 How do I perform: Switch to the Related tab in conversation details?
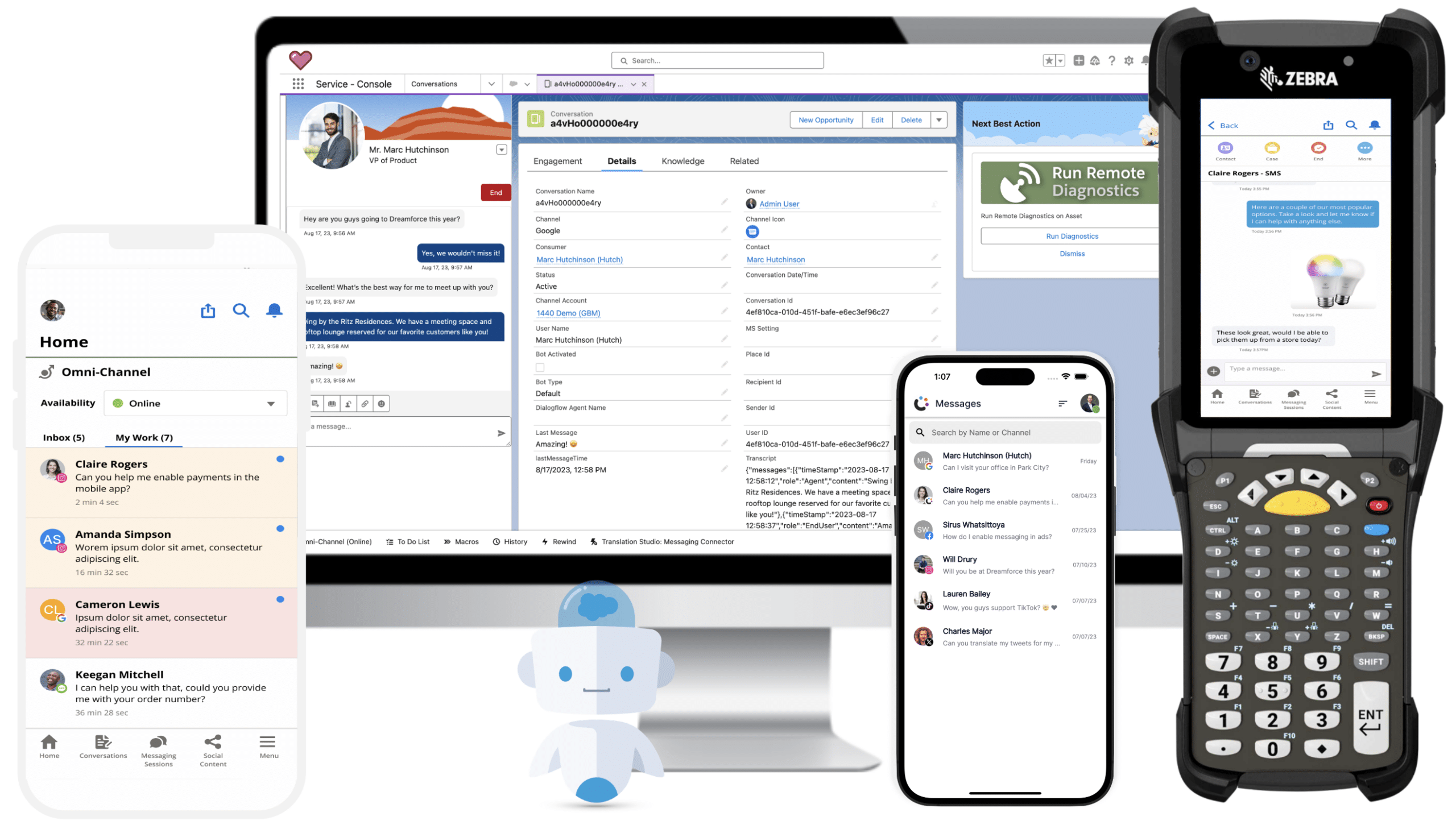click(x=742, y=160)
